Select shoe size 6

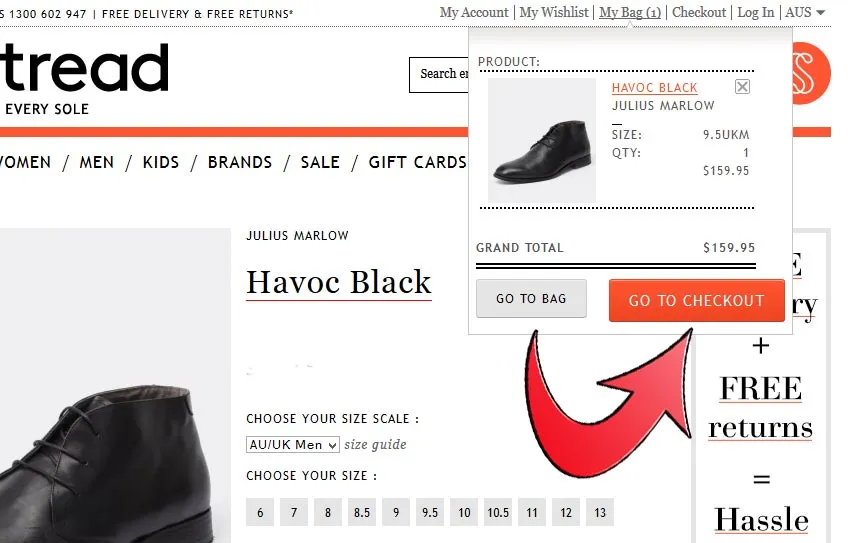coord(260,512)
